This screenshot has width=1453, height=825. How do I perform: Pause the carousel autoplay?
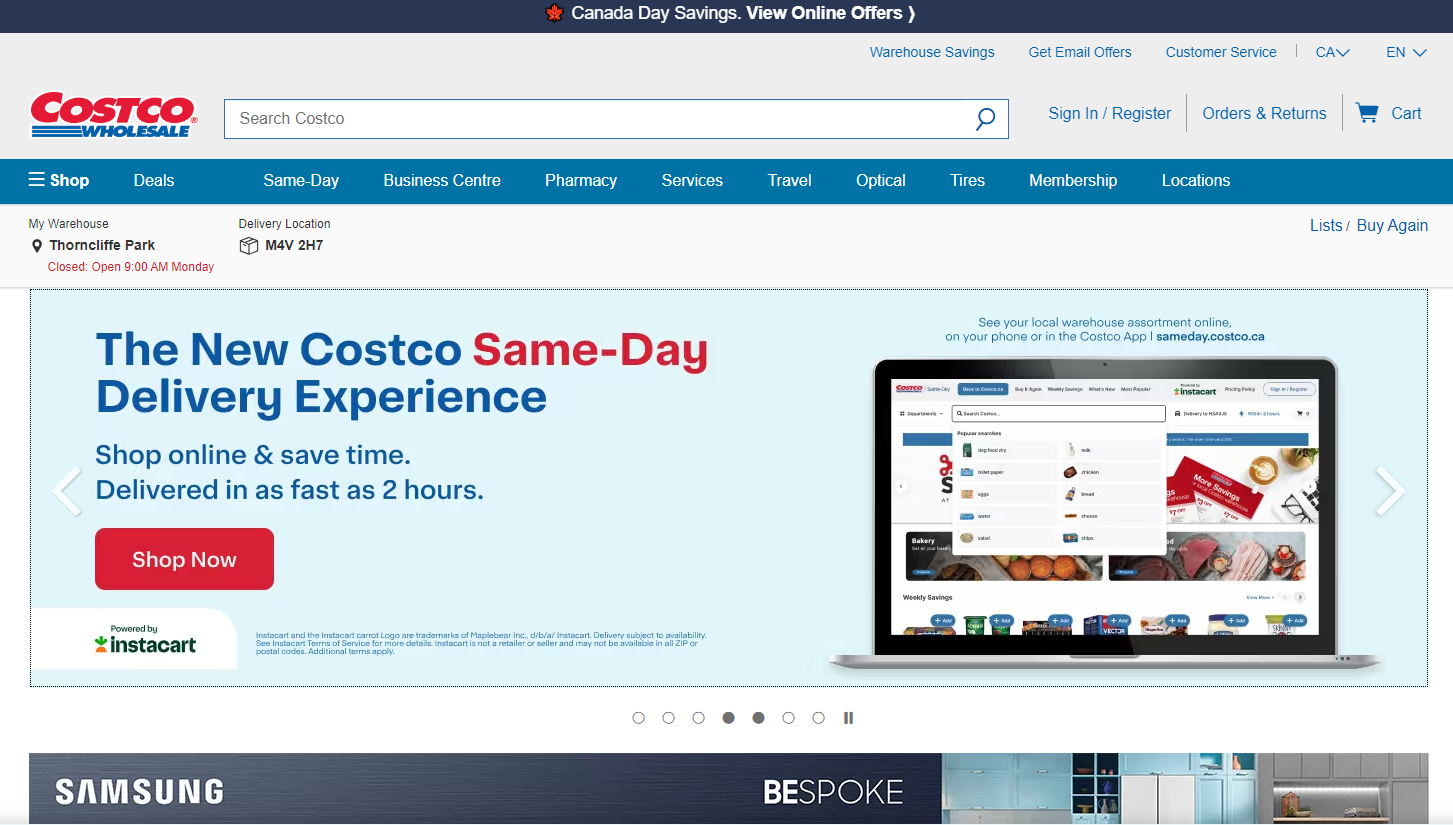848,718
